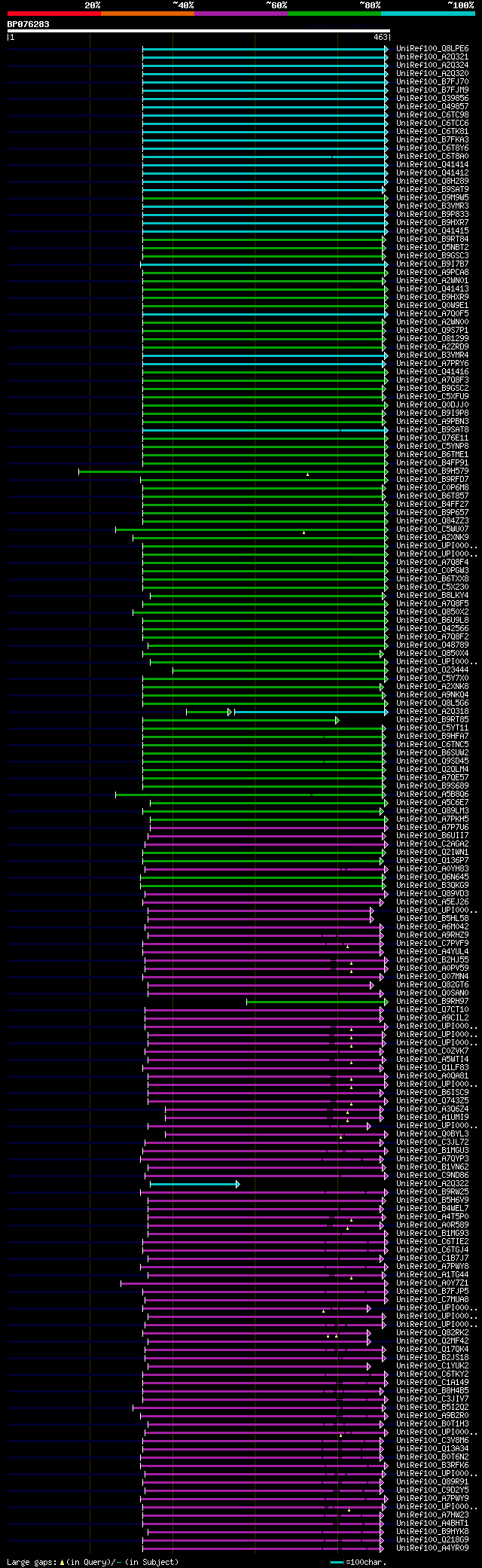This screenshot has height=1568, width=482.
Task: Click the UniRef100_B9H579 label
Action: (x=432, y=471)
